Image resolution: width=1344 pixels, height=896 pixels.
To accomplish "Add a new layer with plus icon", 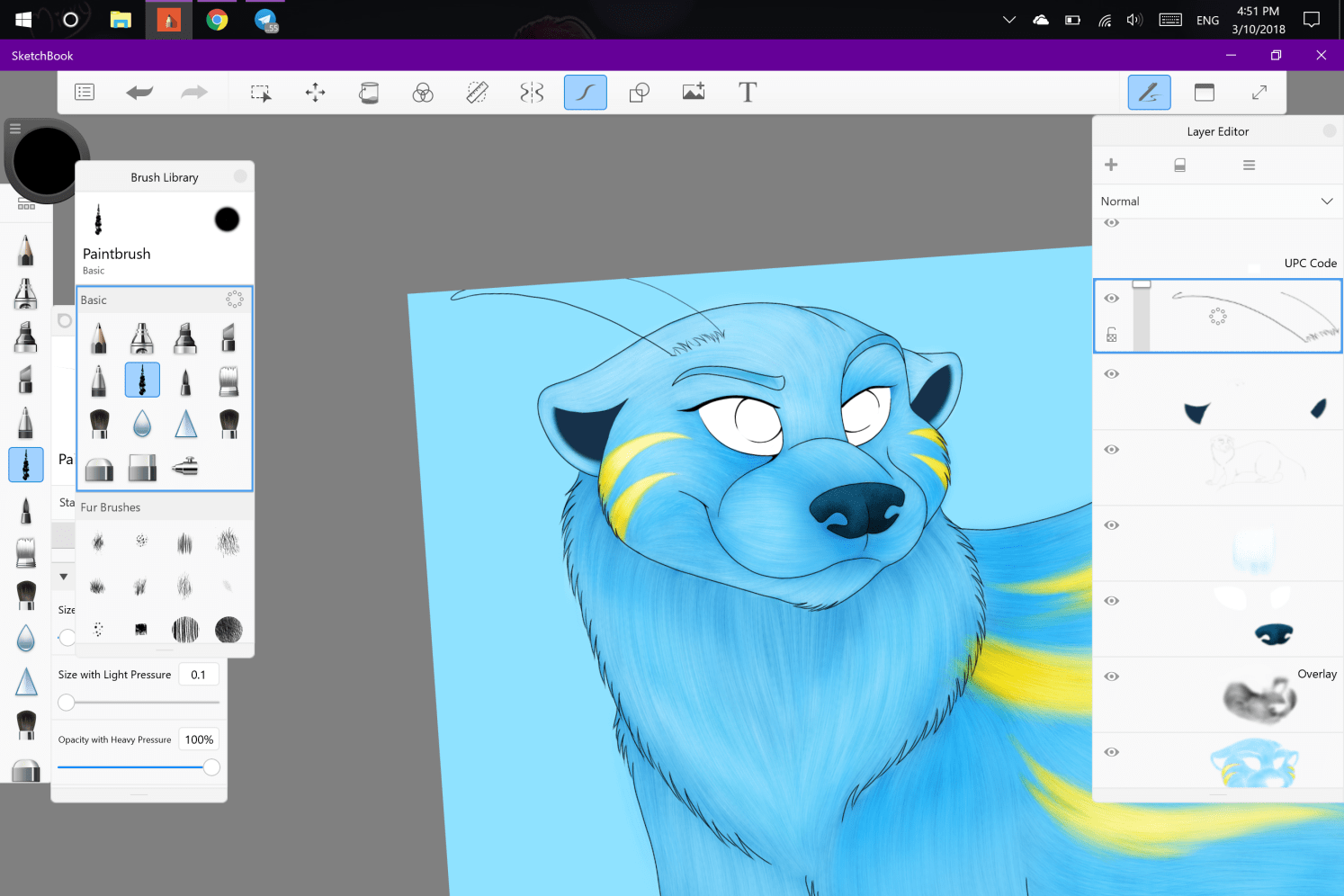I will tap(1111, 165).
